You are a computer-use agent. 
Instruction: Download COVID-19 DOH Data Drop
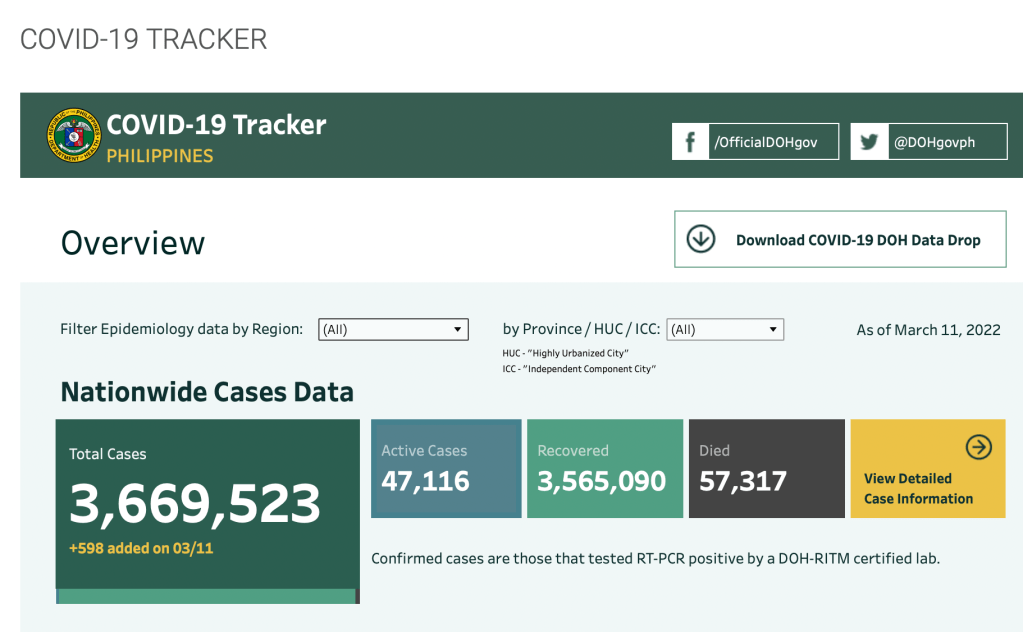click(x=857, y=240)
